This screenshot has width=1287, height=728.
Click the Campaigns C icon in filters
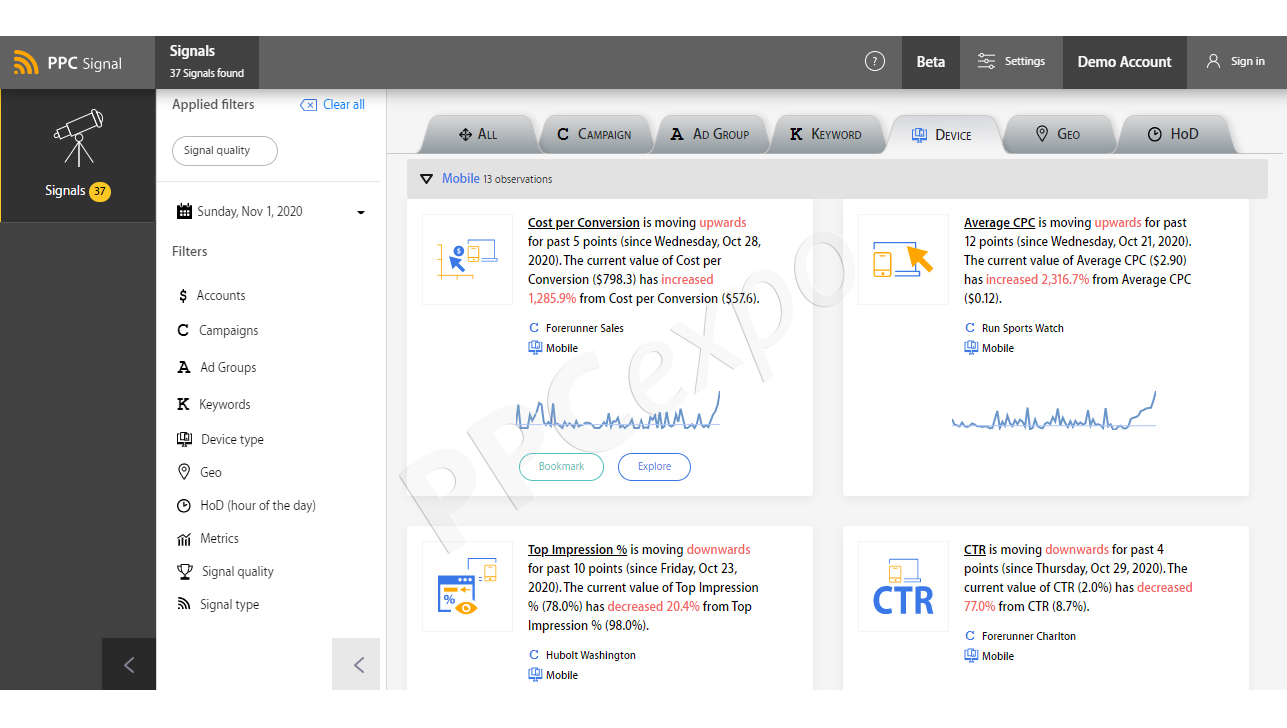(183, 330)
